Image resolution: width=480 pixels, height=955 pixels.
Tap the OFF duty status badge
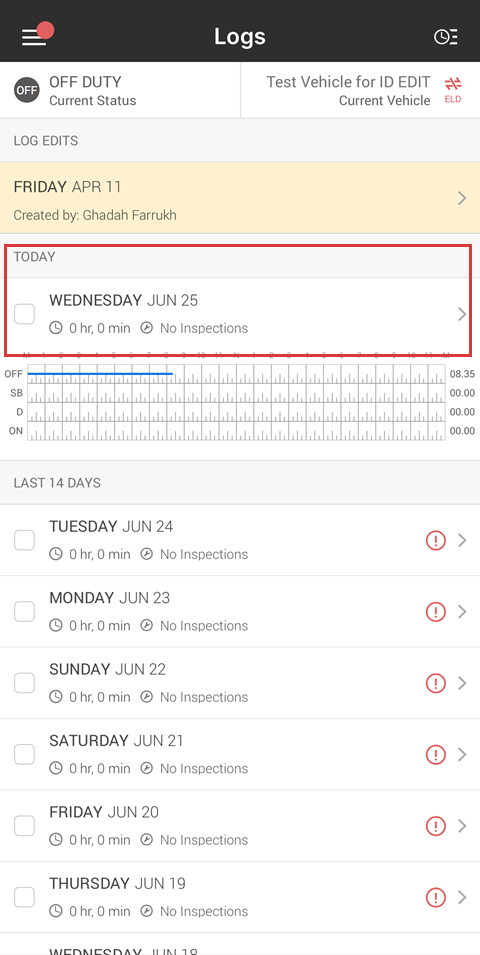point(27,90)
